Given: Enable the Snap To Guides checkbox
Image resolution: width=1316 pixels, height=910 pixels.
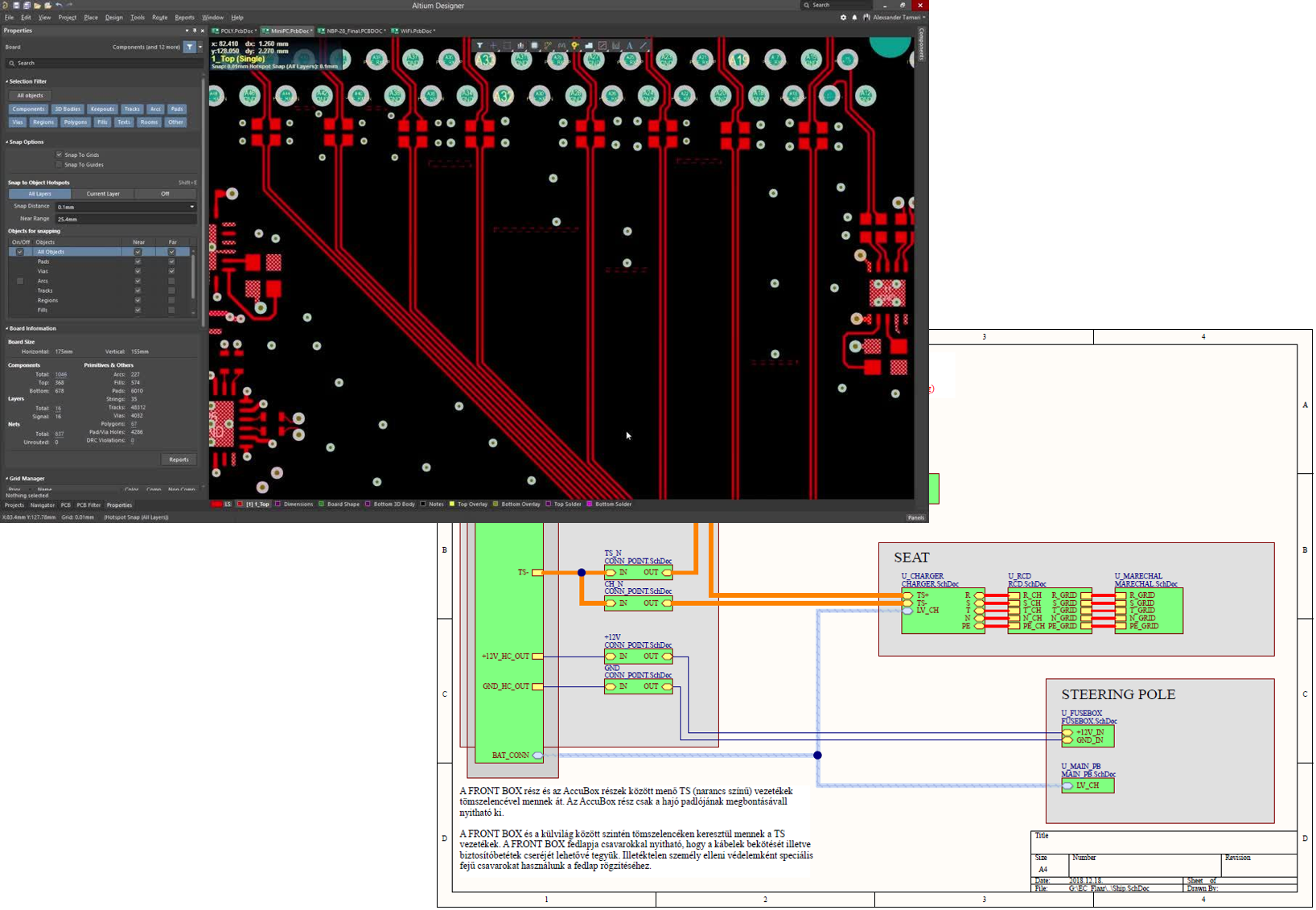Looking at the screenshot, I should [59, 164].
